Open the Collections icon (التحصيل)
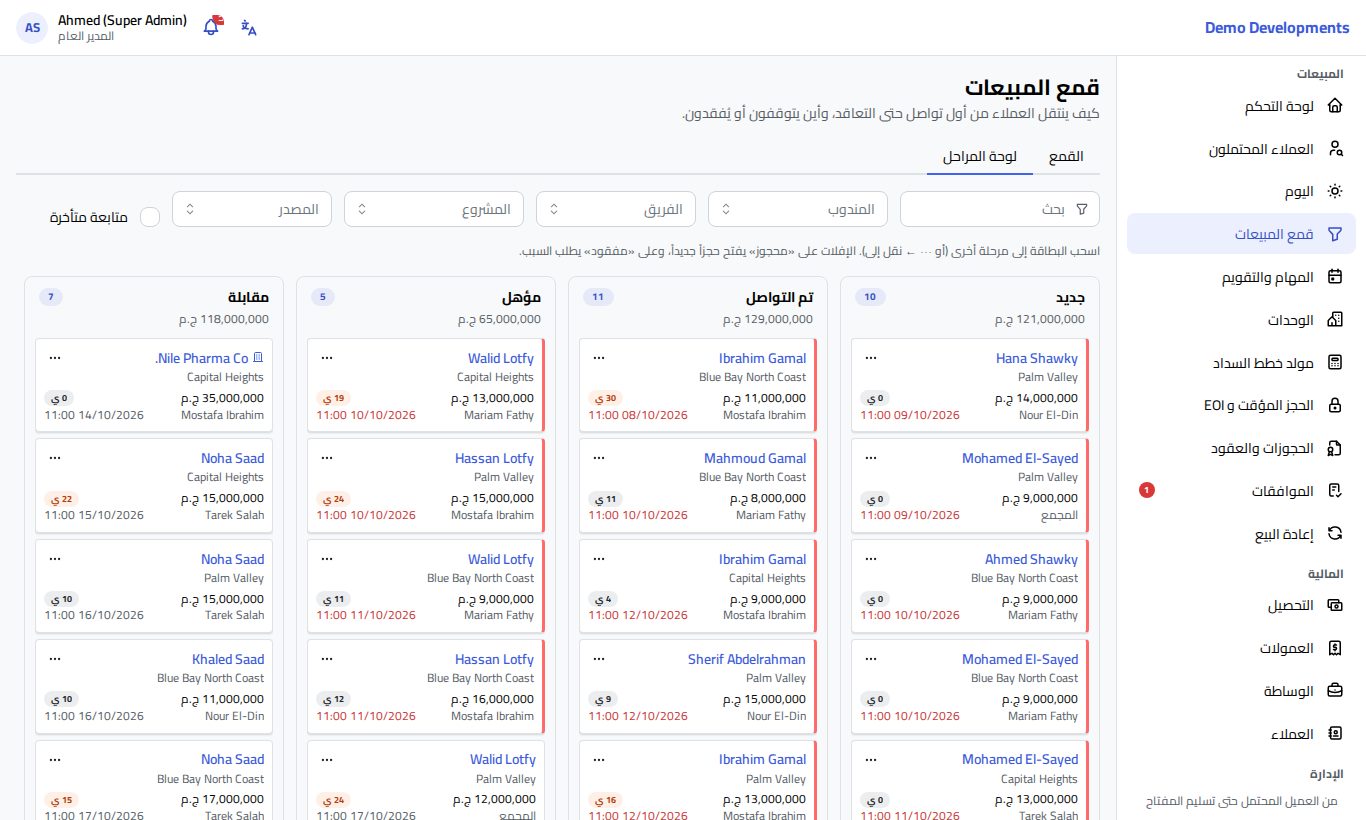This screenshot has width=1366, height=820. (x=1334, y=605)
